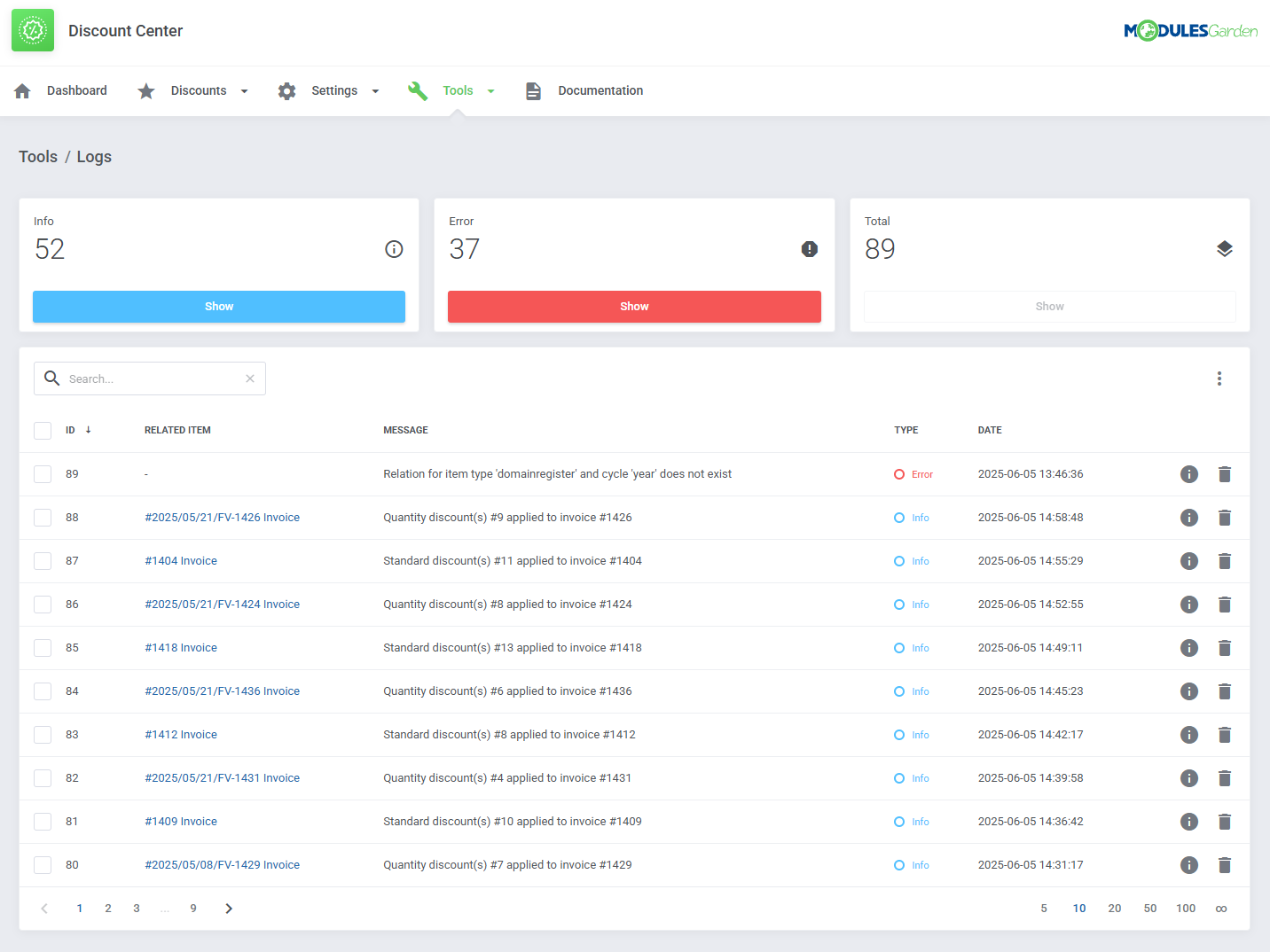Click the star icon next to Discounts
This screenshot has height=952, width=1270.
coord(145,90)
